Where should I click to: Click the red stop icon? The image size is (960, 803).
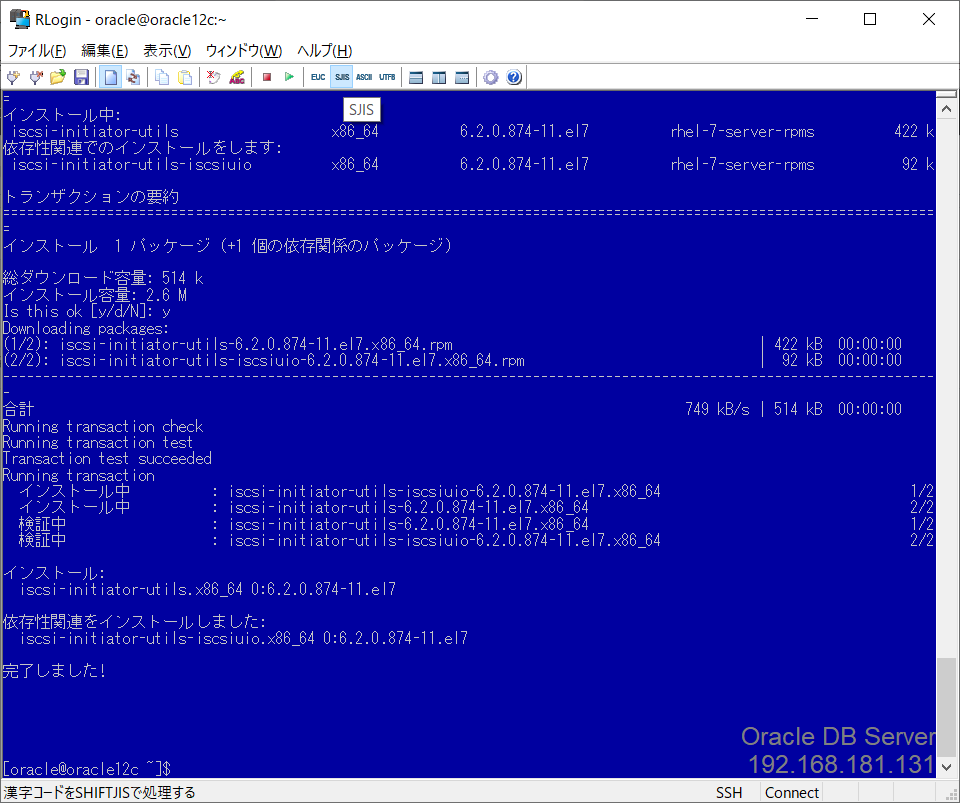click(268, 77)
